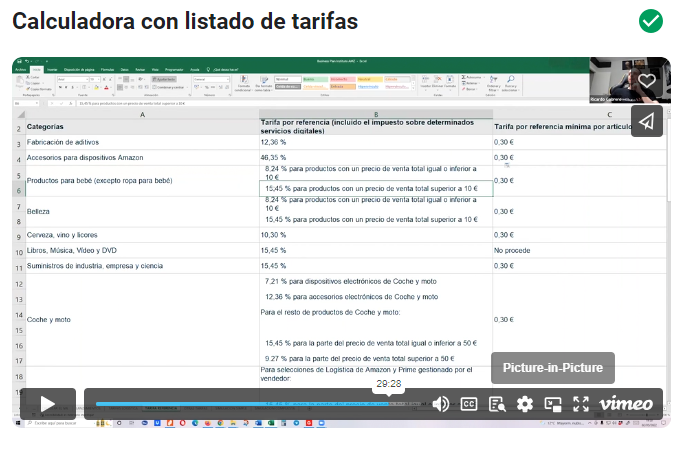Click the '12,36 %' cell for Fabricación de aditivos
The image size is (691, 451).
(x=376, y=142)
